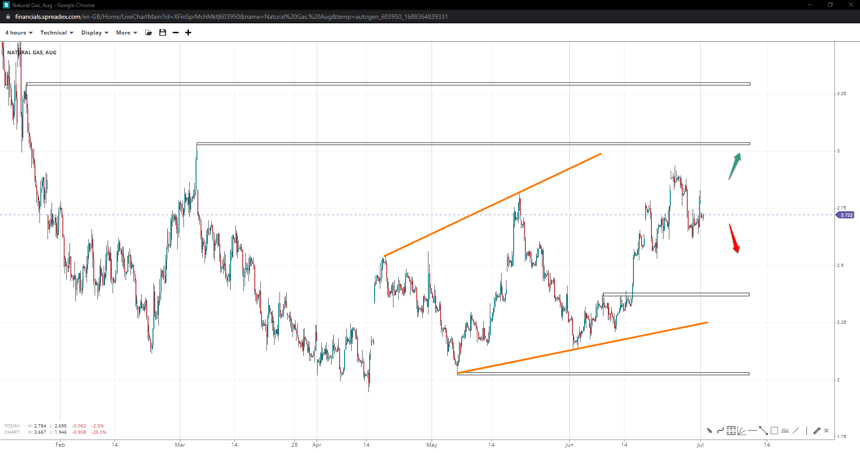Open the 4 hours timeframe dropdown
The height and width of the screenshot is (453, 860).
(19, 33)
